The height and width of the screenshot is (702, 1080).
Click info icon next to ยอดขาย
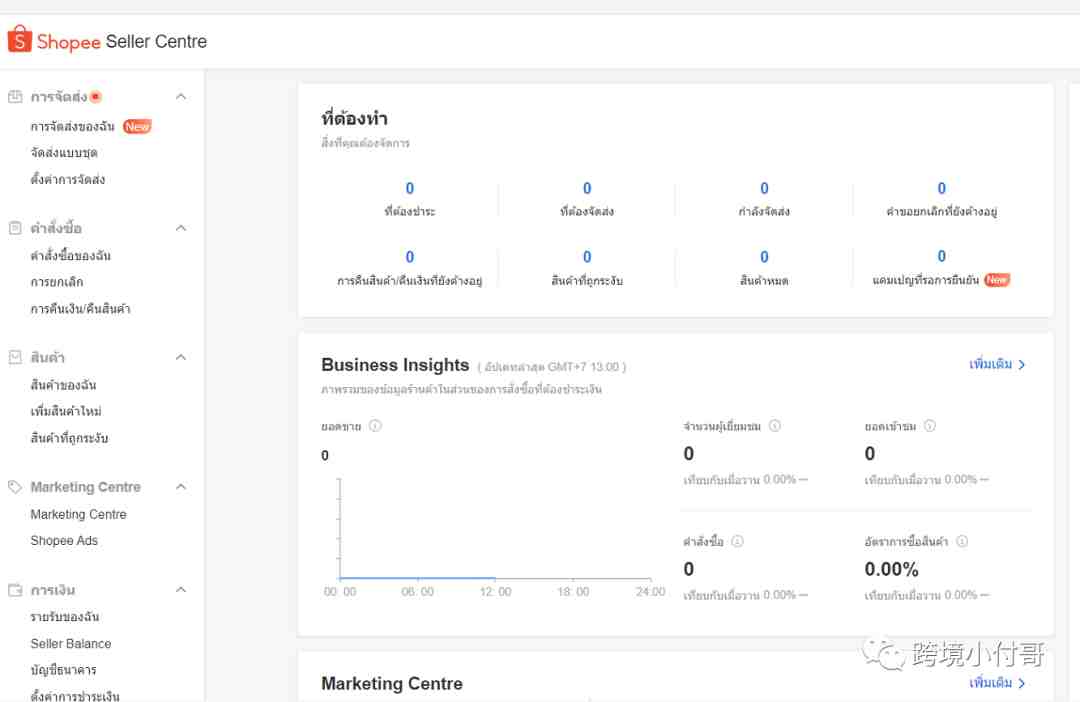tap(375, 426)
